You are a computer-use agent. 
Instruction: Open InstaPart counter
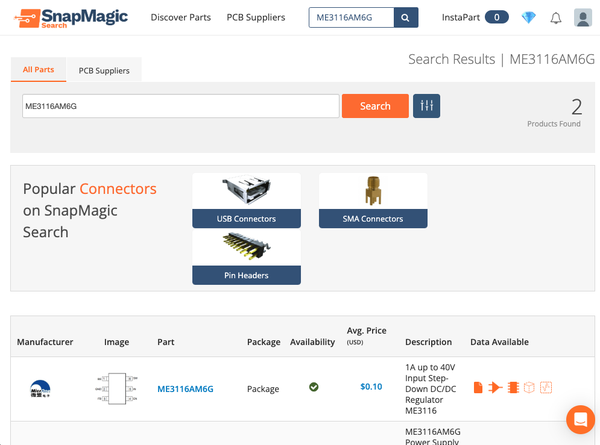(475, 18)
